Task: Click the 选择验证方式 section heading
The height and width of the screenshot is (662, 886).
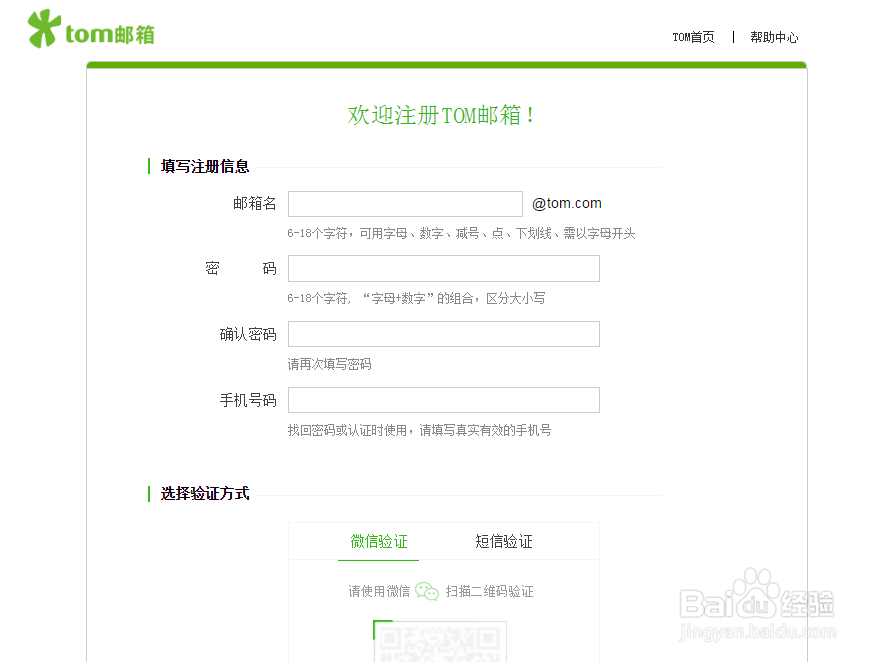Action: (x=205, y=494)
